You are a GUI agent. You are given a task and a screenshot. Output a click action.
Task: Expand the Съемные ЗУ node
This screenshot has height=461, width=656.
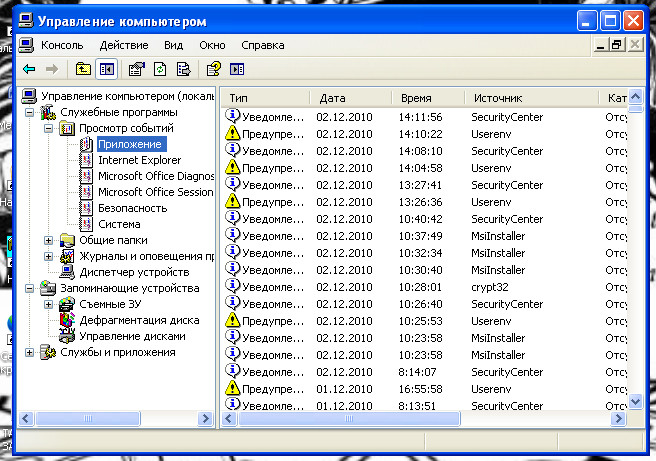pos(49,305)
